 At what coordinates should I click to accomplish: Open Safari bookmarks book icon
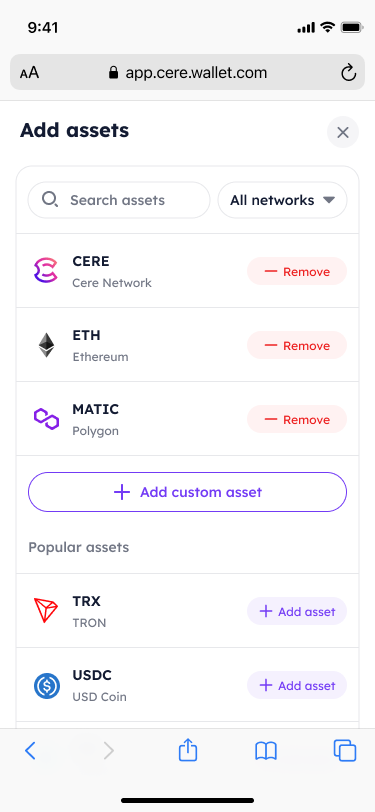(x=266, y=750)
